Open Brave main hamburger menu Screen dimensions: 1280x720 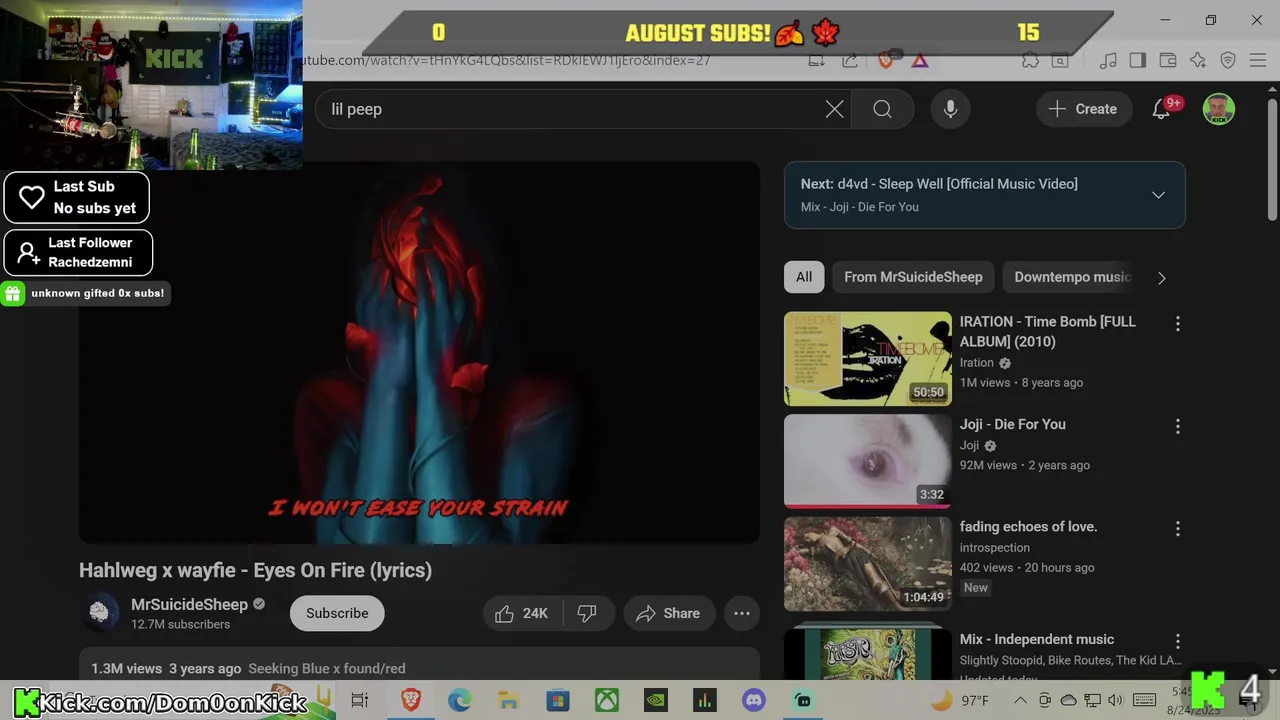[1259, 60]
